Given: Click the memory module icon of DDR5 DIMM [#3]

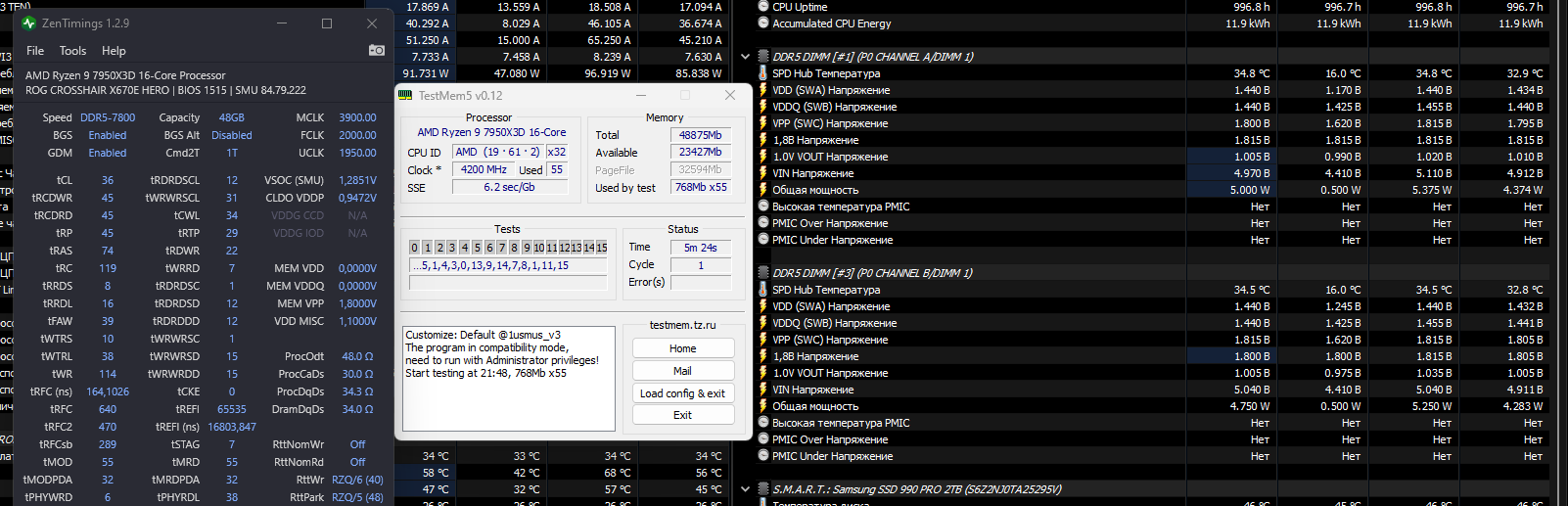Looking at the screenshot, I should [763, 273].
